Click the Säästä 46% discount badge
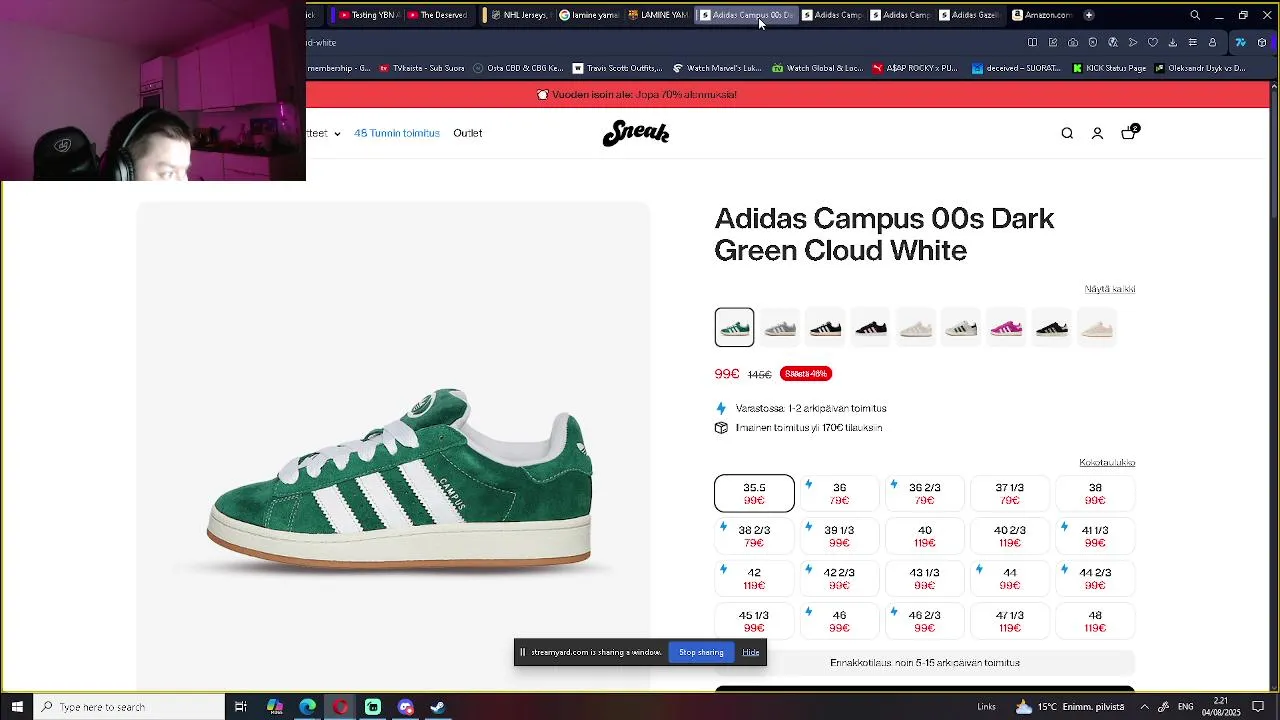This screenshot has width=1280, height=720. [x=806, y=374]
